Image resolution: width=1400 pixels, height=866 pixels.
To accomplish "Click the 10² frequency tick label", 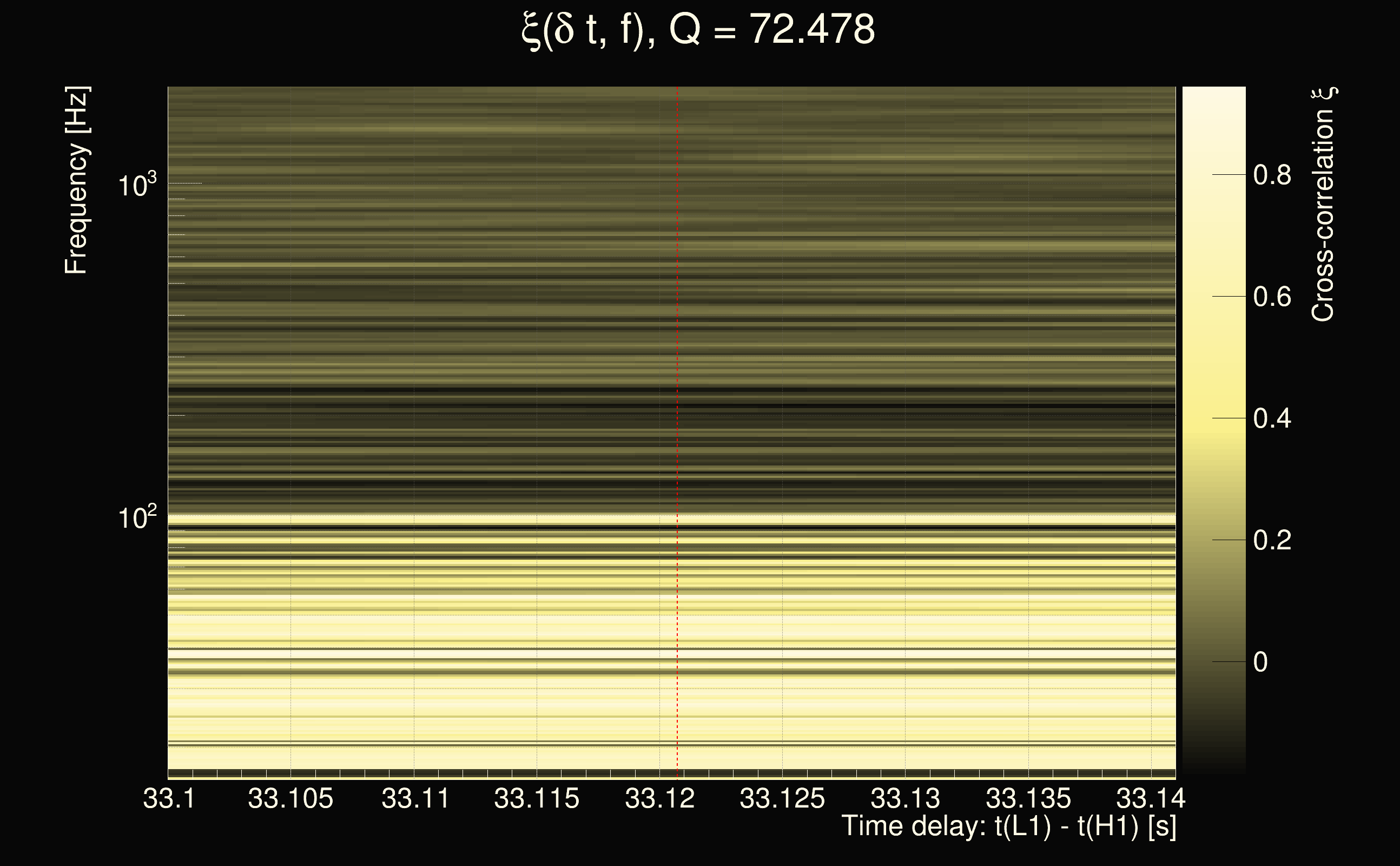I will click(x=137, y=518).
